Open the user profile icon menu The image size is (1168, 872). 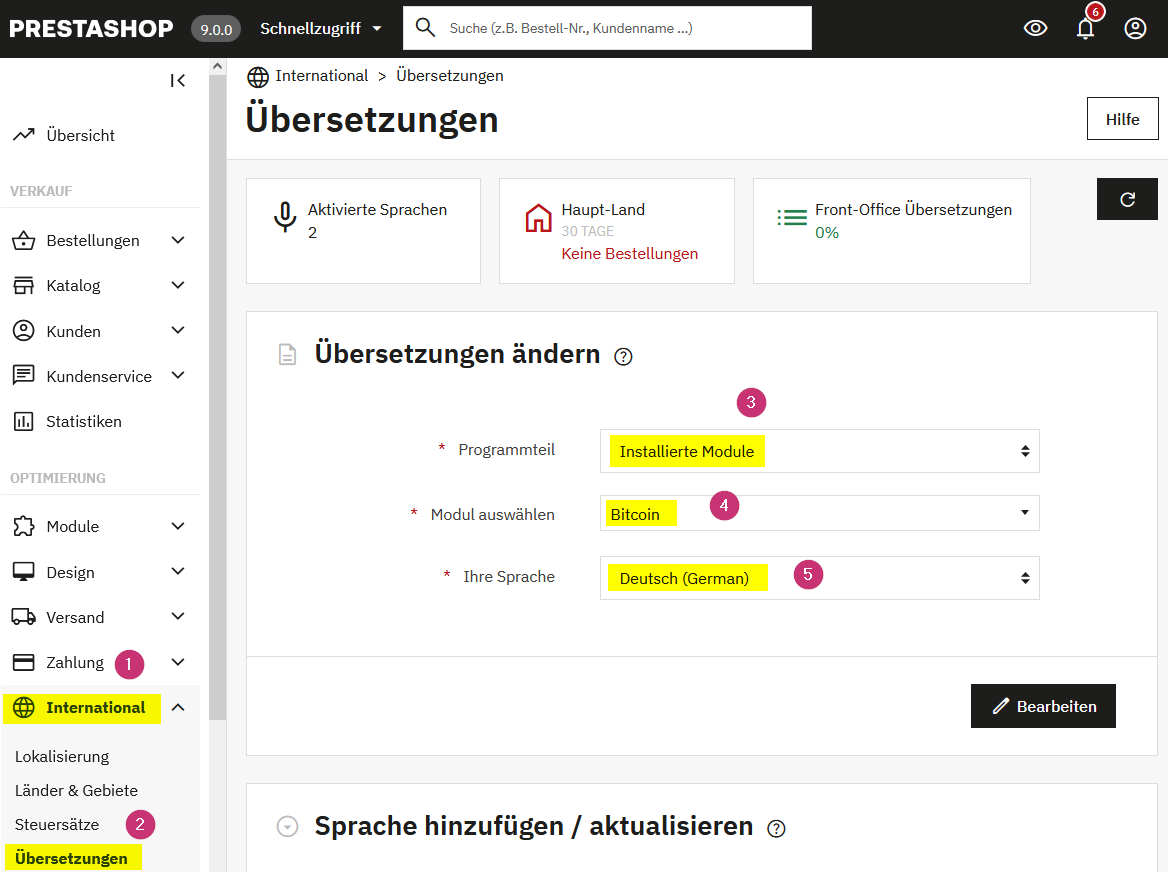click(1135, 29)
